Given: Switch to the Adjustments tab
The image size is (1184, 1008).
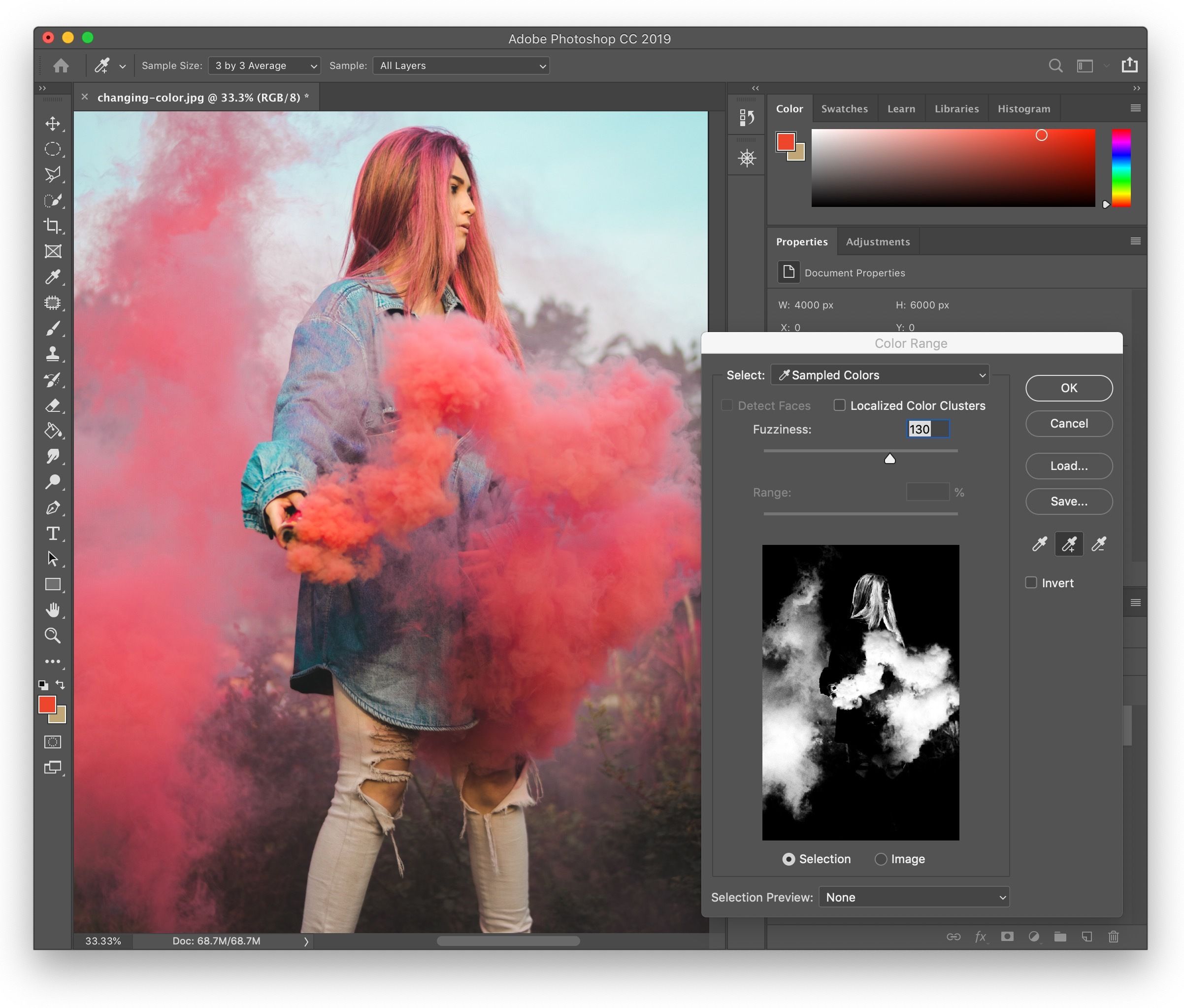Looking at the screenshot, I should (877, 241).
